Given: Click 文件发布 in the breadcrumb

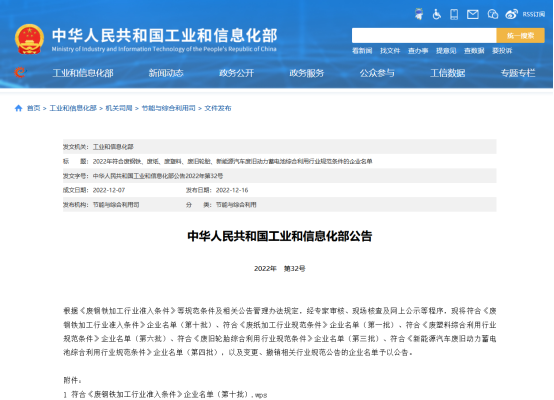Looking at the screenshot, I should [218, 108].
